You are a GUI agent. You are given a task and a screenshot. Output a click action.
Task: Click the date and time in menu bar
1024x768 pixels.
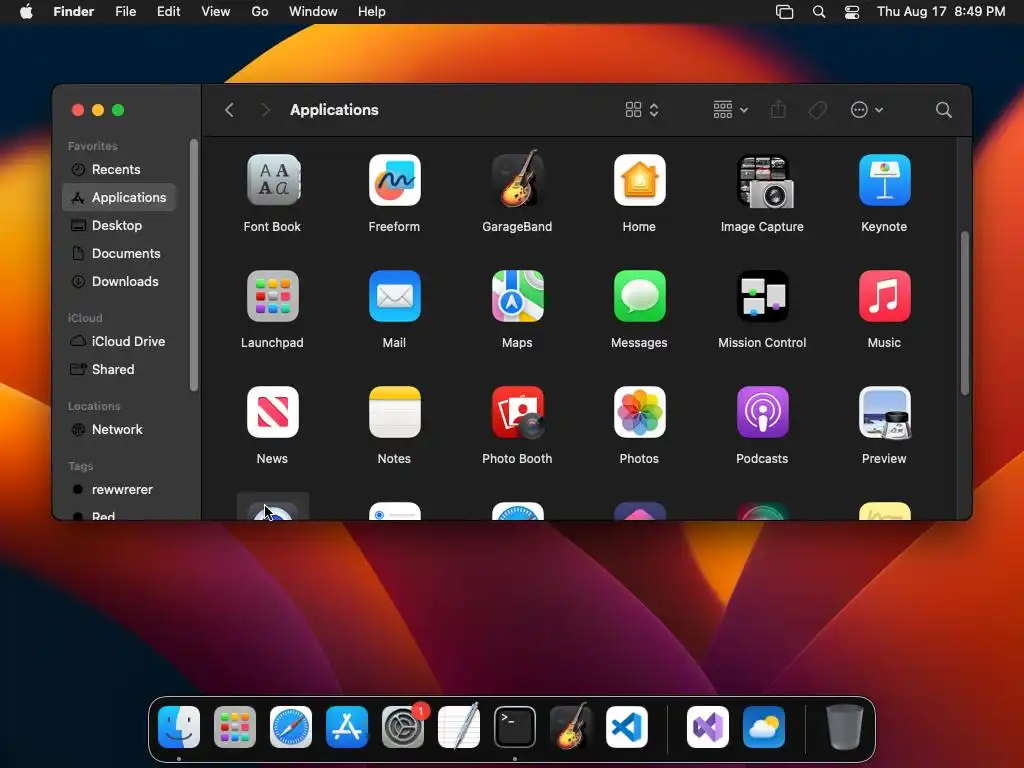pos(941,12)
